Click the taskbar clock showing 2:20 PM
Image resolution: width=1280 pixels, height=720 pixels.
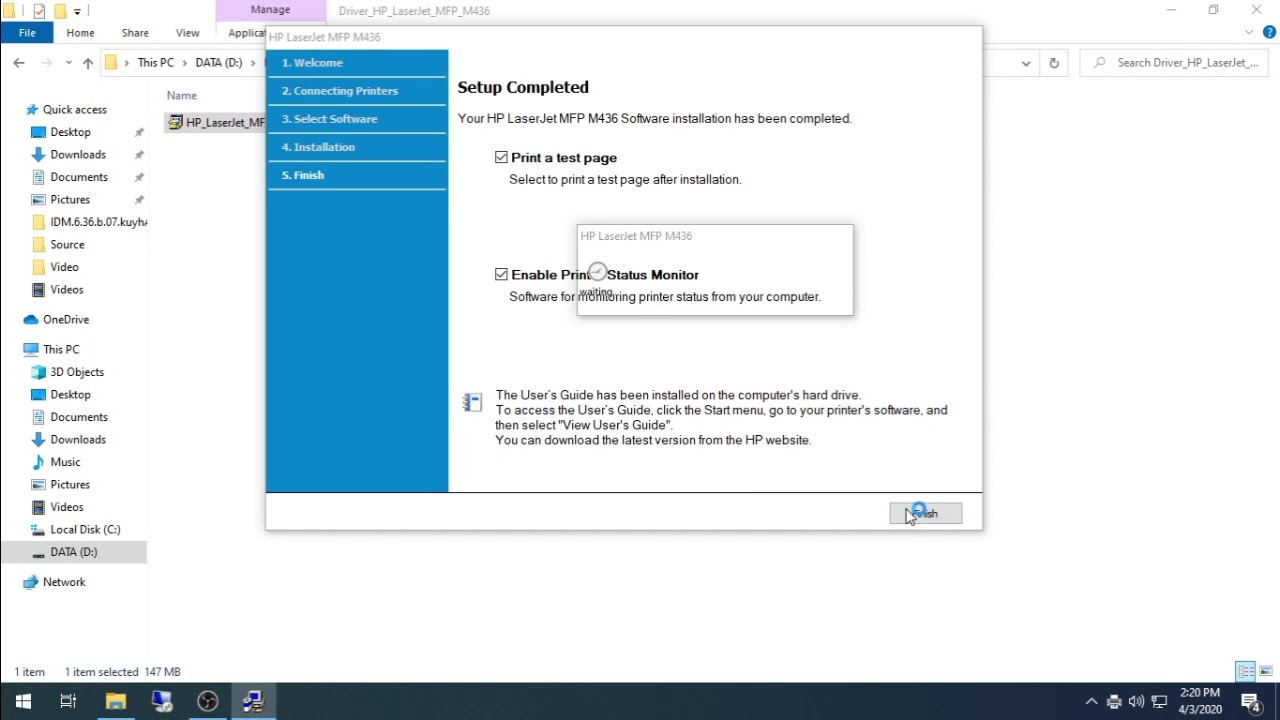click(x=1200, y=701)
